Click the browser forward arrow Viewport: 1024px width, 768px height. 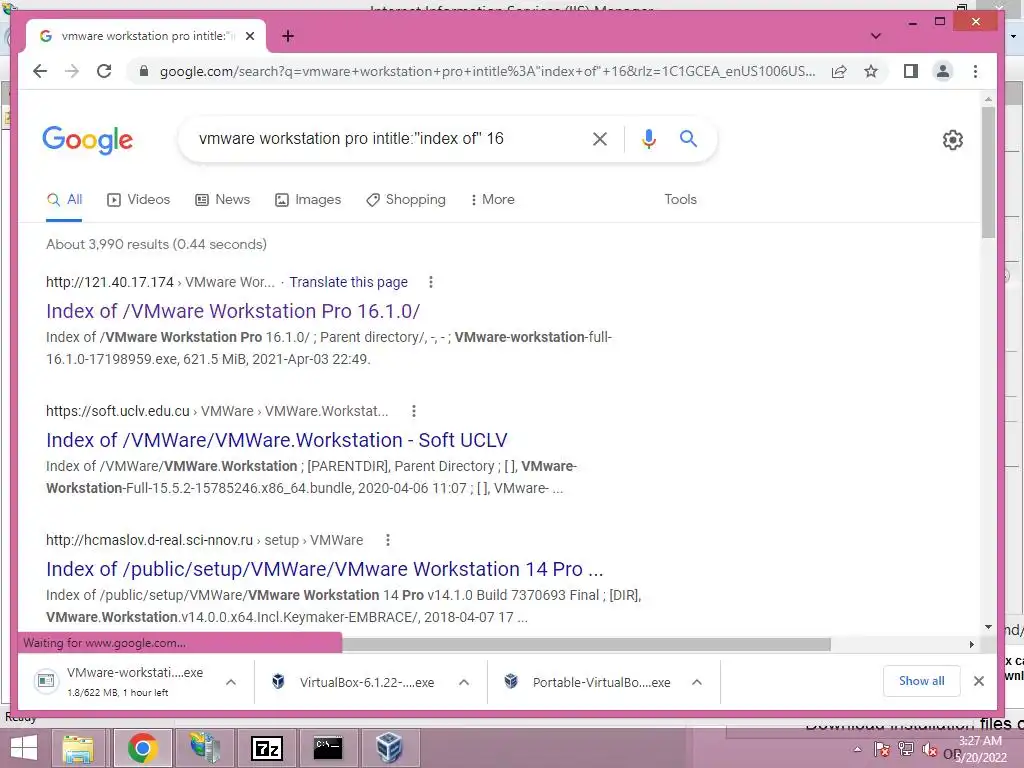(x=72, y=71)
